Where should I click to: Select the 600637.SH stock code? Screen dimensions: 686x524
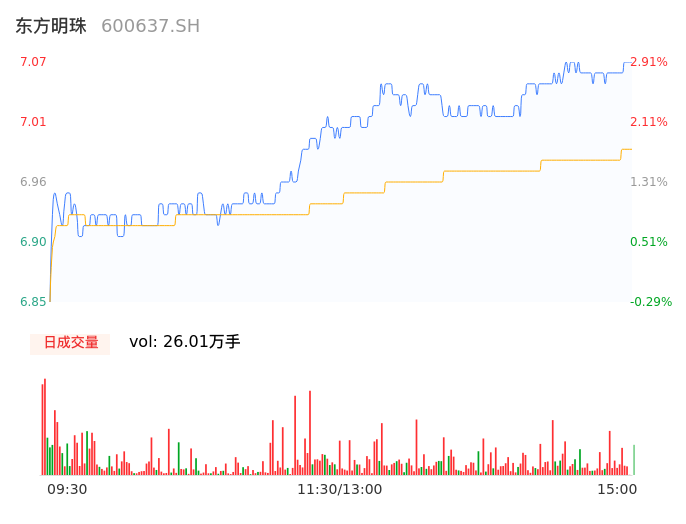point(150,26)
